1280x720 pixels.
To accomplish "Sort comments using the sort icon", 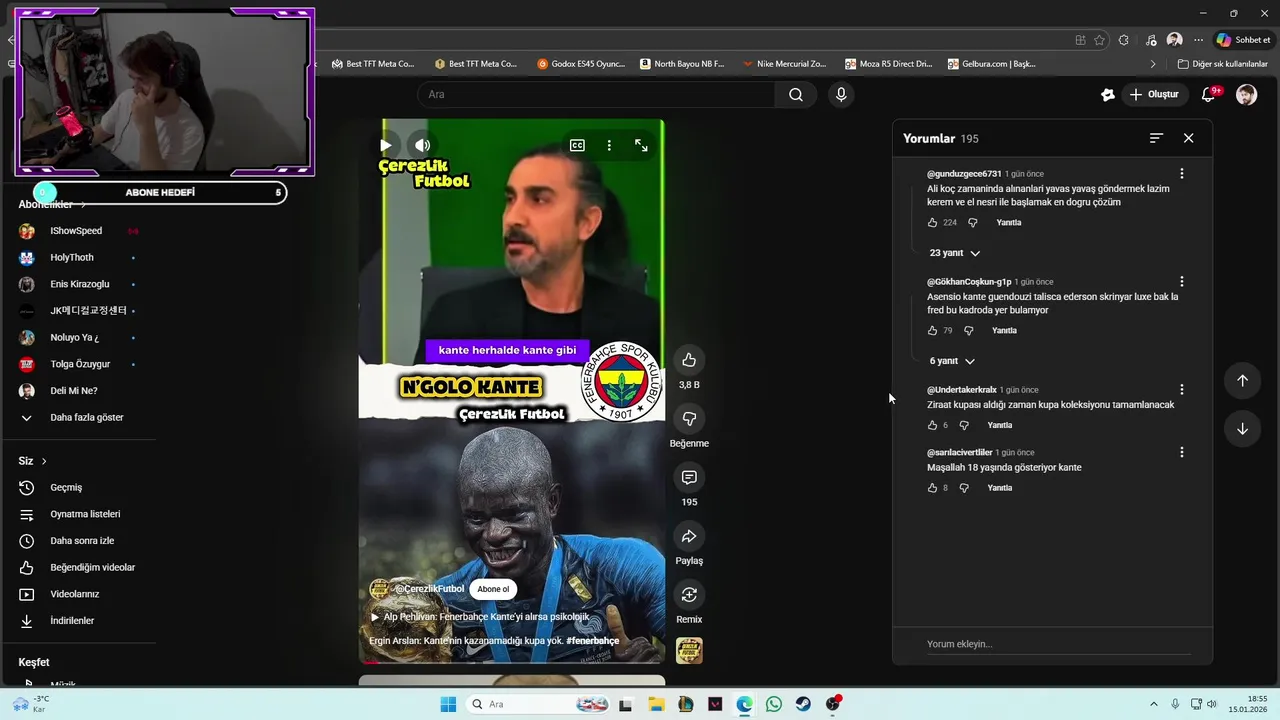I will click(x=1156, y=138).
